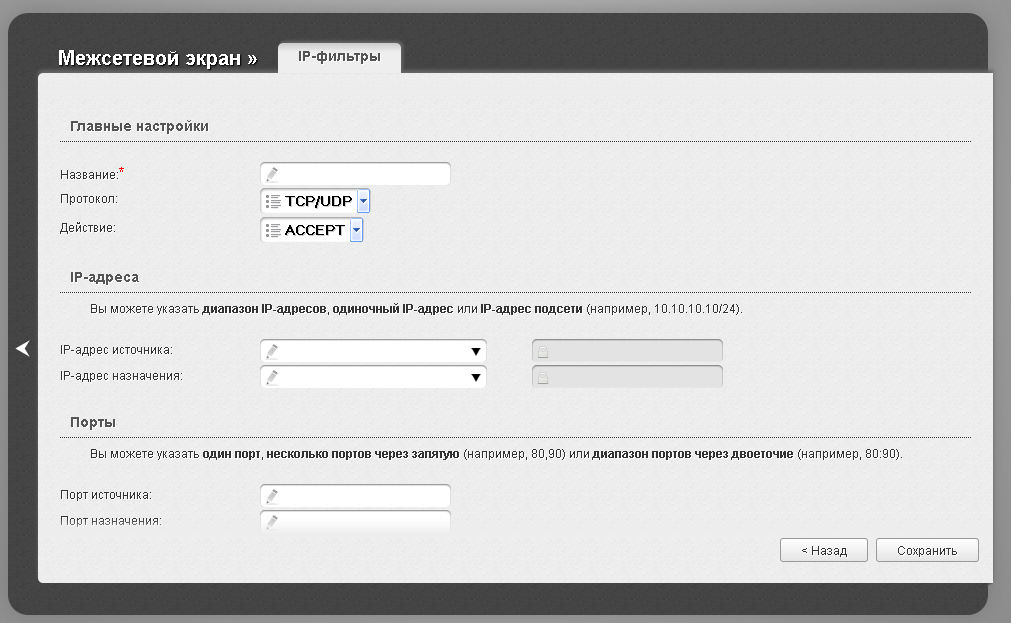Click the white collapse arrow on left edge
The image size is (1011, 623).
coord(23,348)
